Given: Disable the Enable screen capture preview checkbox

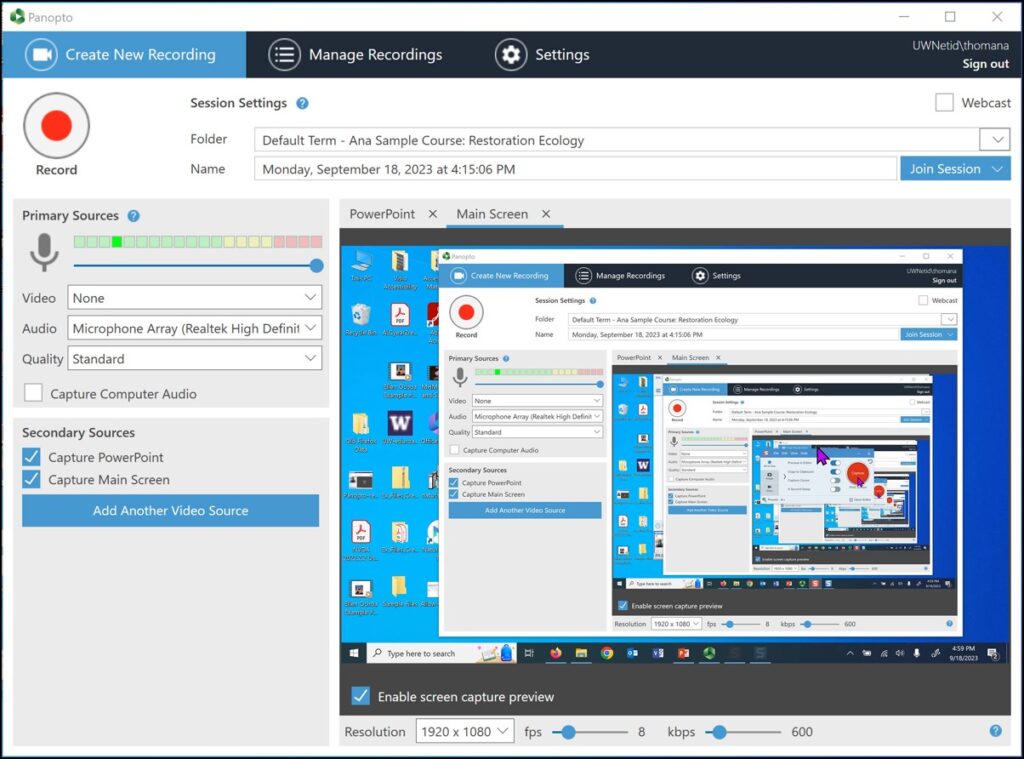Looking at the screenshot, I should coord(360,696).
